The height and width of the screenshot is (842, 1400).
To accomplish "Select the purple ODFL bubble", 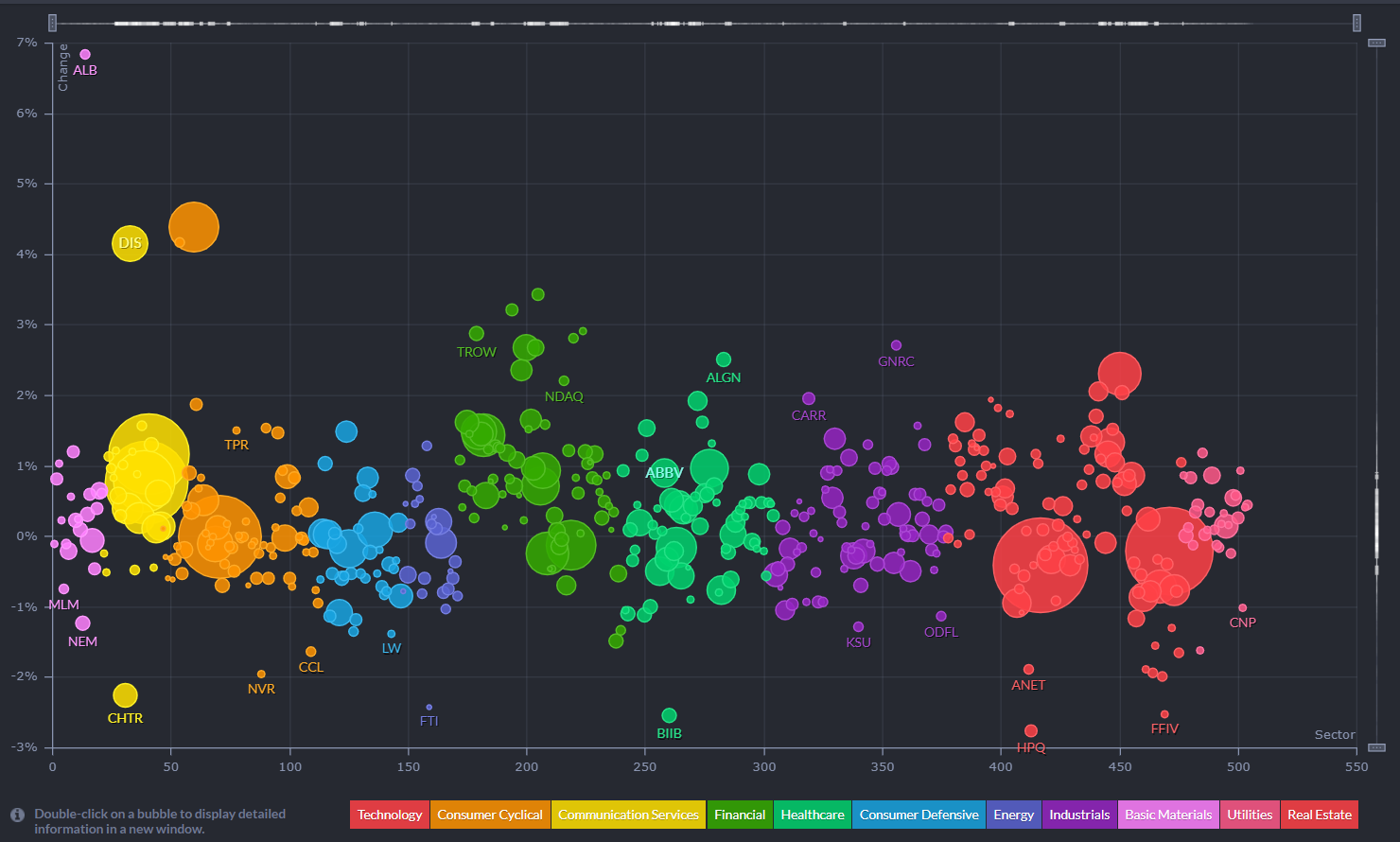I will tap(940, 616).
